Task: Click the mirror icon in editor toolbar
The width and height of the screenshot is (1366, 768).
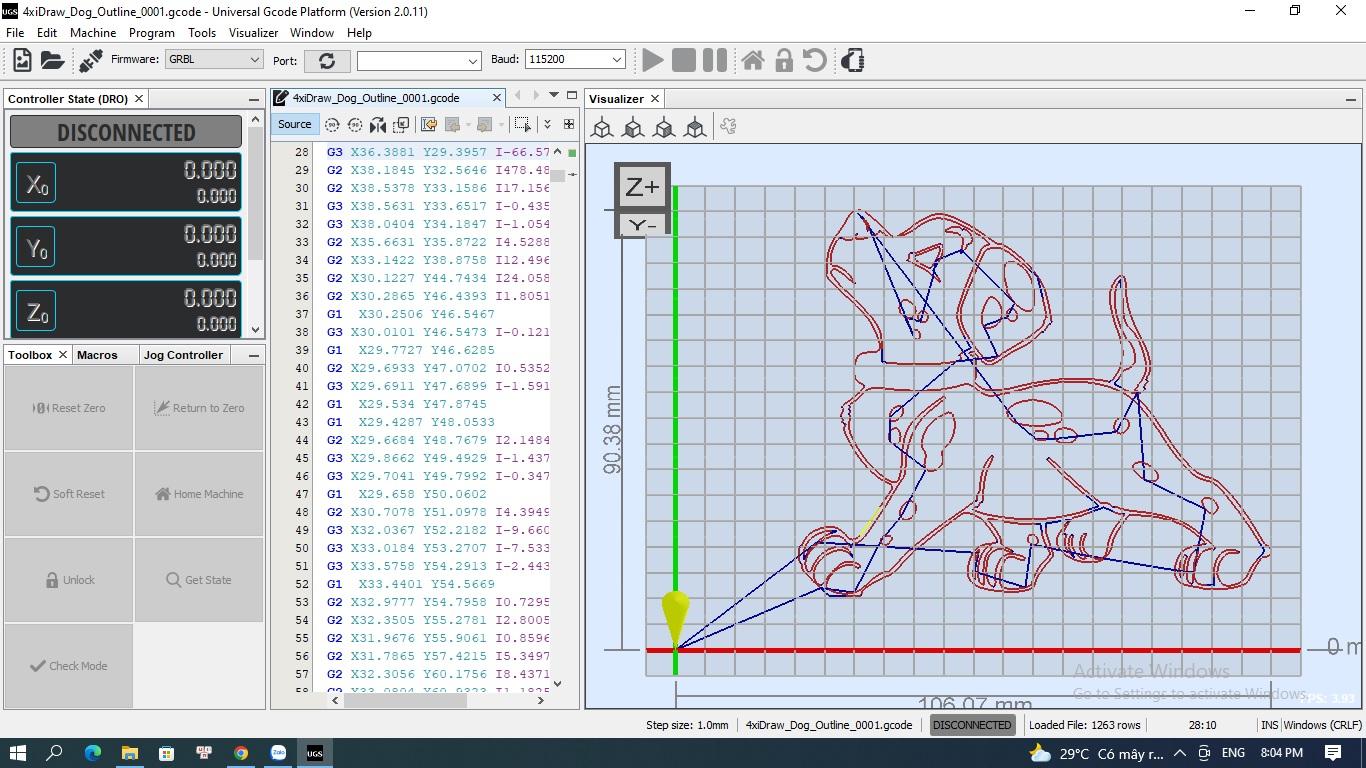Action: tap(377, 125)
